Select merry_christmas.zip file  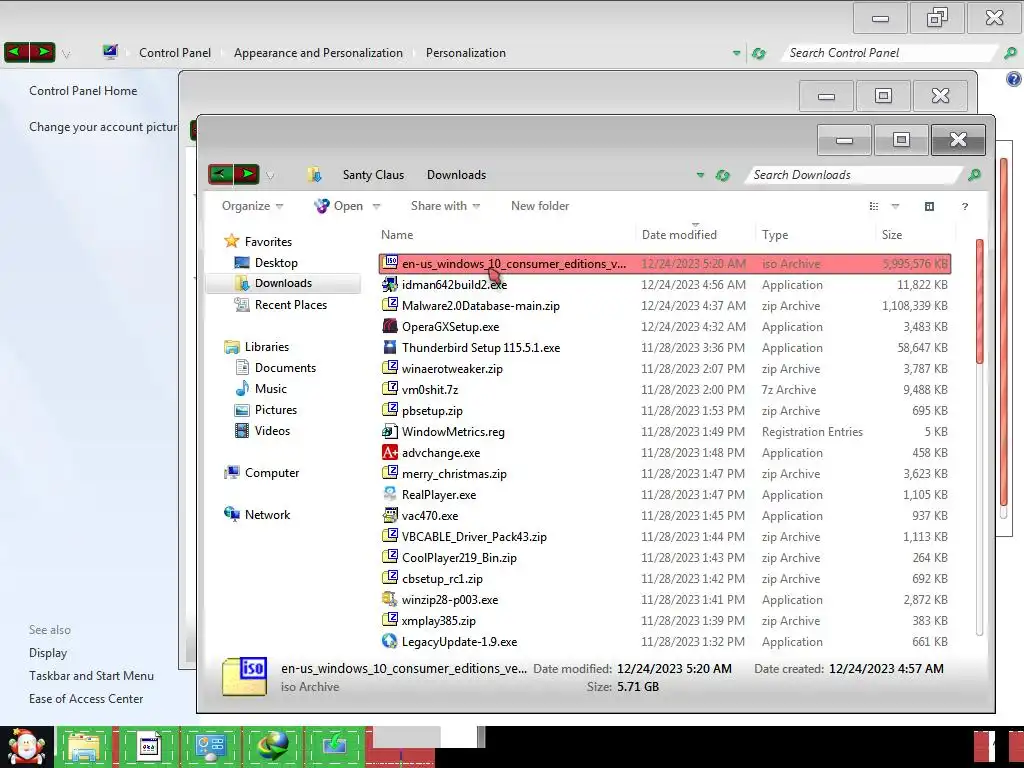click(665, 473)
